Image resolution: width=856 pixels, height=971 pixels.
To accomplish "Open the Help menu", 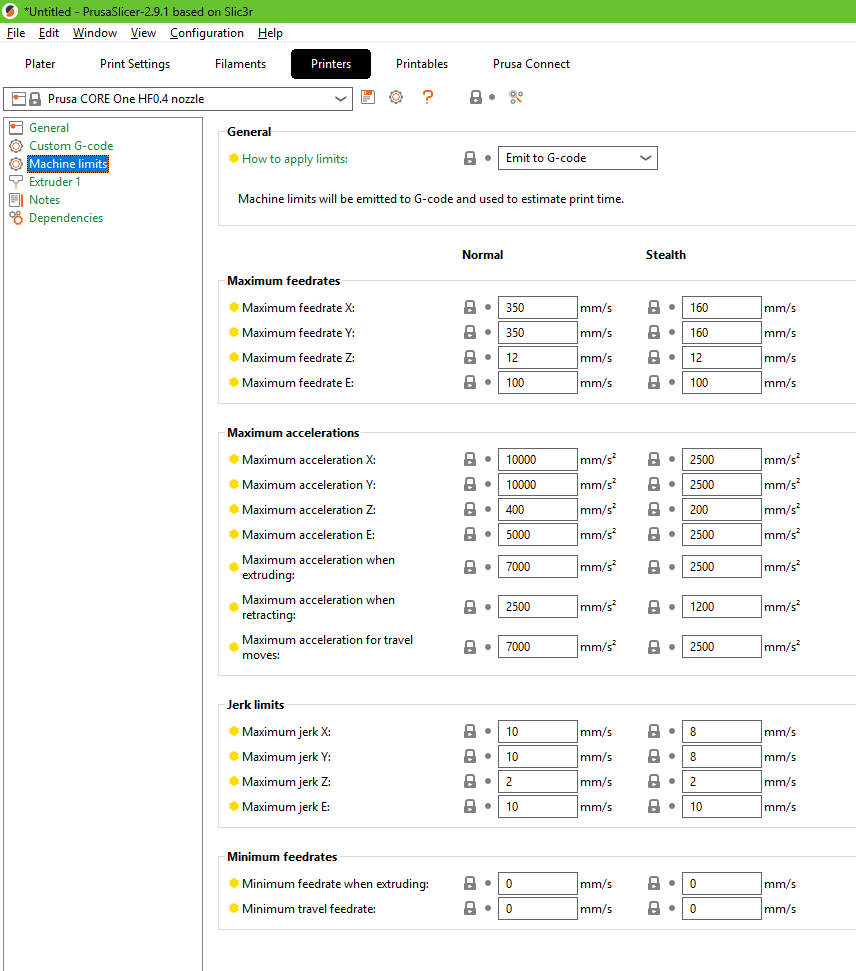I will 270,33.
